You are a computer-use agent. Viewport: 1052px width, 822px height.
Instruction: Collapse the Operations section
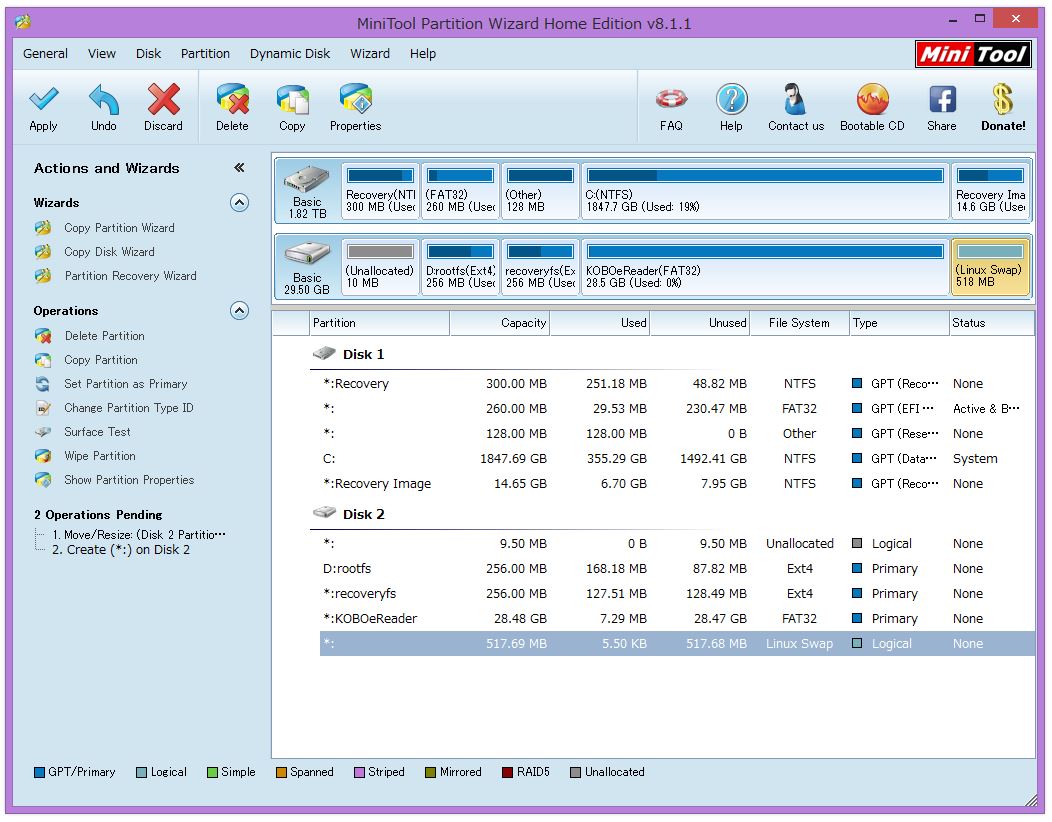point(240,311)
